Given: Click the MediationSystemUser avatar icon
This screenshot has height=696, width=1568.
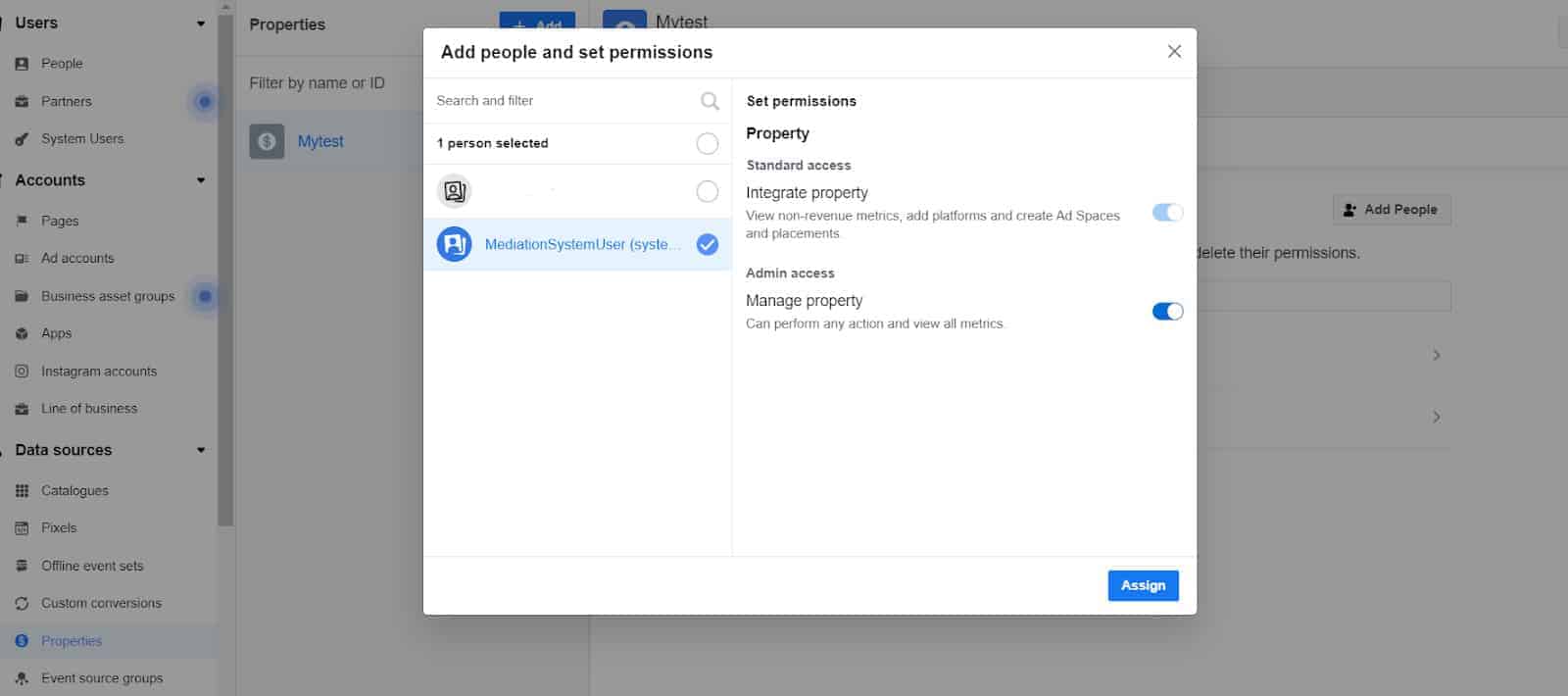Looking at the screenshot, I should [x=454, y=244].
